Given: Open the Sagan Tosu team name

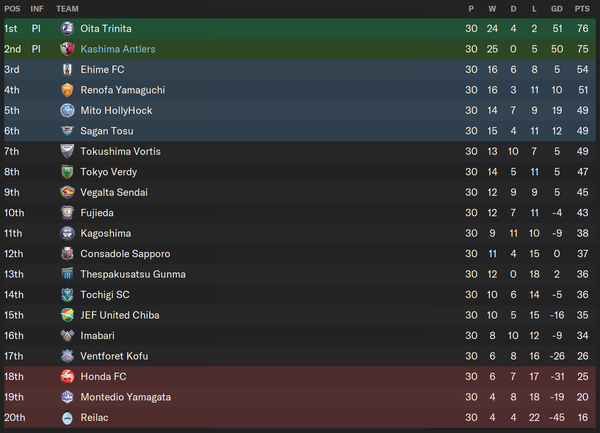Looking at the screenshot, I should [107, 131].
